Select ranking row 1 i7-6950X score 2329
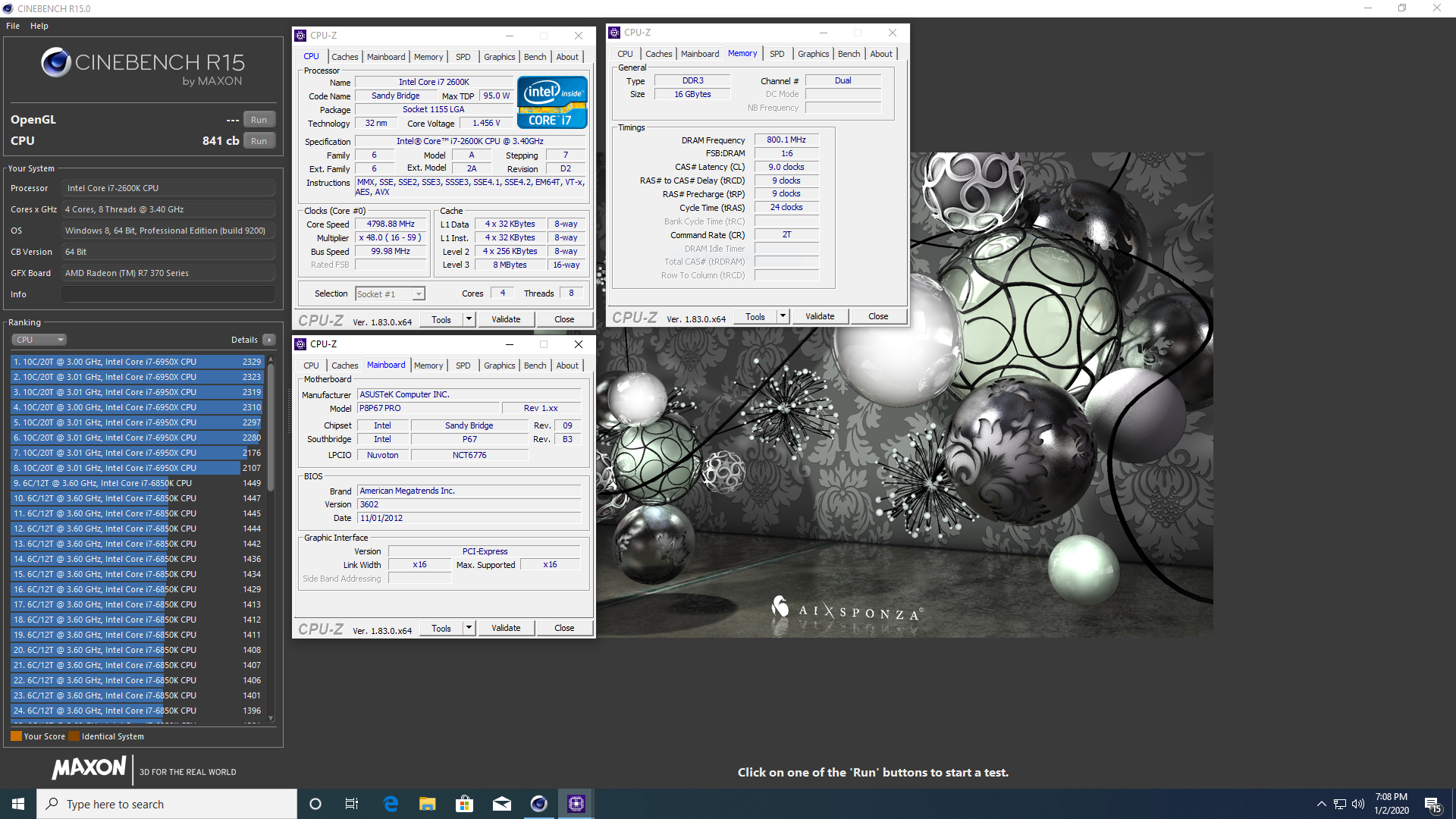The image size is (1456, 819). [136, 362]
